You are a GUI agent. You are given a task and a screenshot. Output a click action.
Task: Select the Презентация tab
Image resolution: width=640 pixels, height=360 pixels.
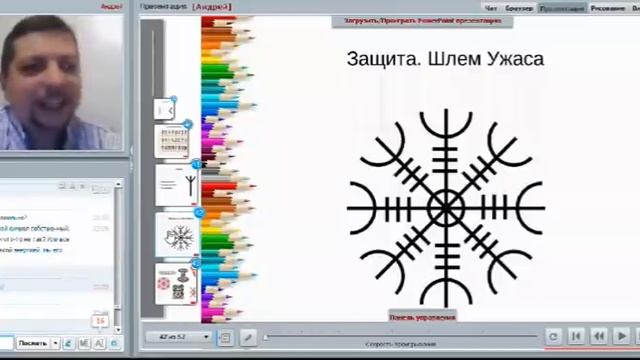562,8
